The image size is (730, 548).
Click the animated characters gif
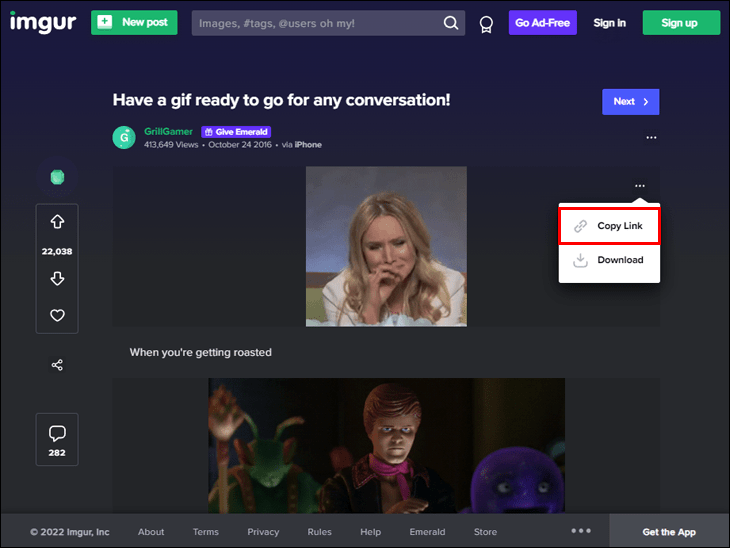386,446
